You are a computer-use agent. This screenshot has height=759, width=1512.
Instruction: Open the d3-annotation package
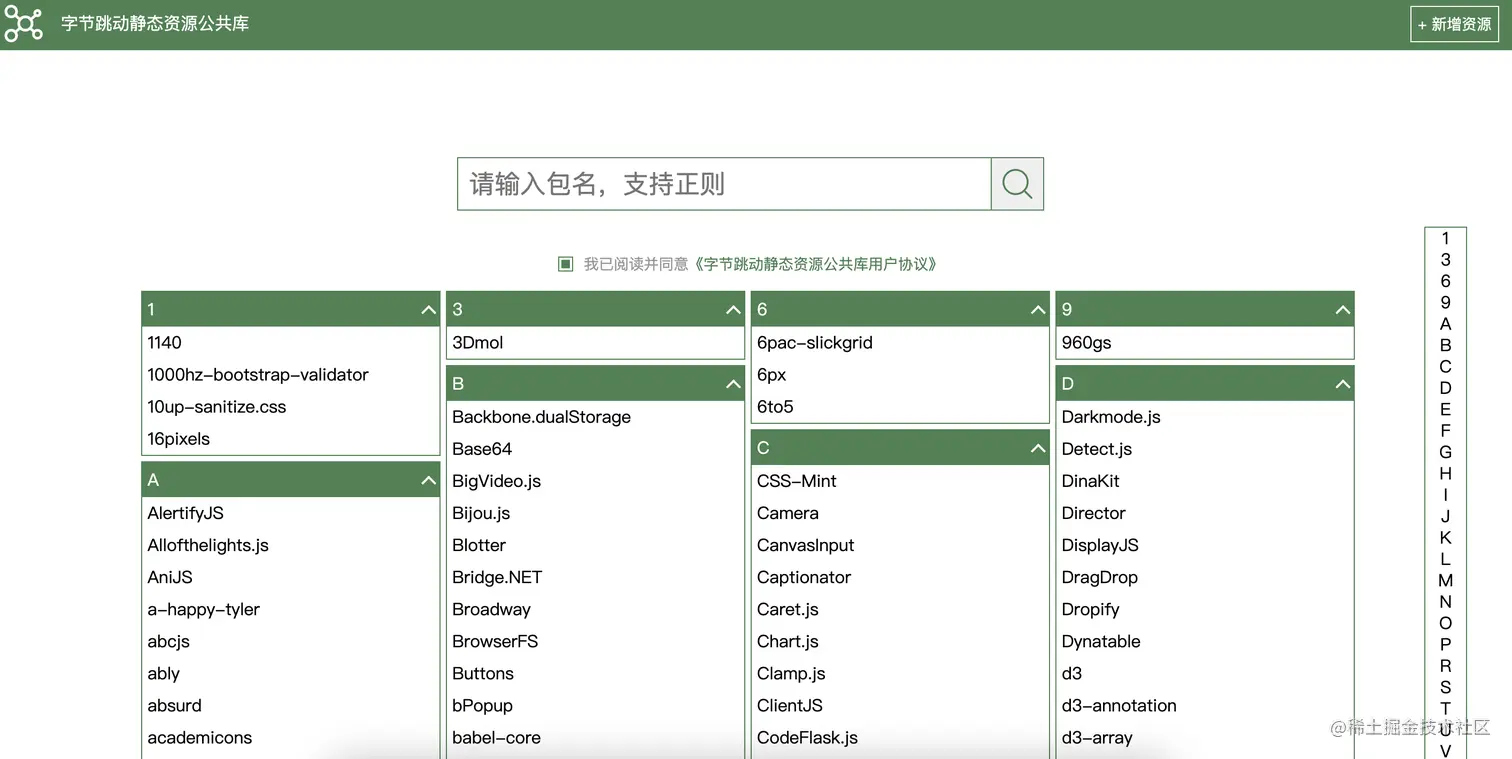coord(1119,706)
